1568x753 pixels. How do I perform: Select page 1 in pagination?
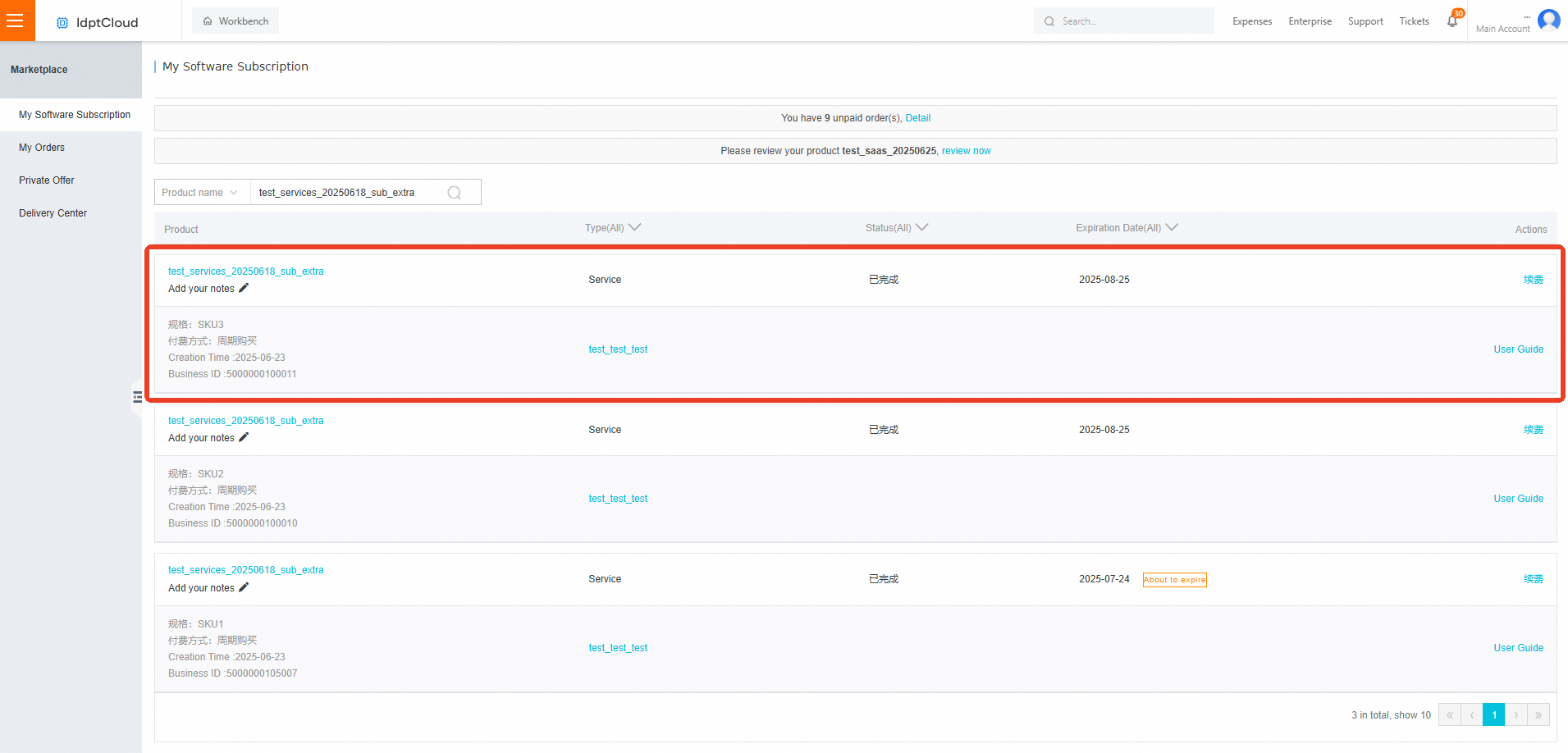pyautogui.click(x=1494, y=715)
